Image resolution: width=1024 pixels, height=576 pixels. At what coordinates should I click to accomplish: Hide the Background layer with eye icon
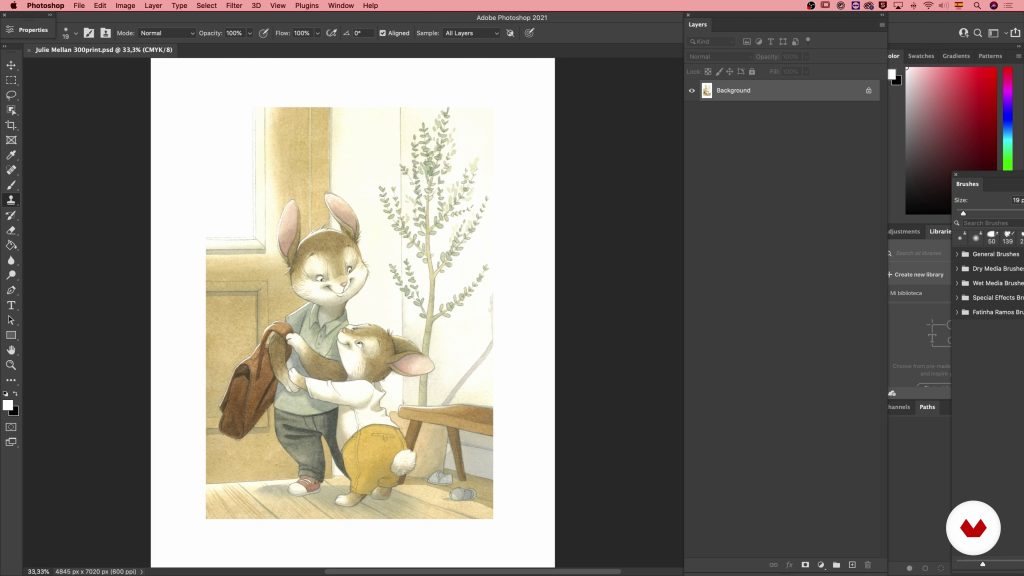[x=691, y=91]
